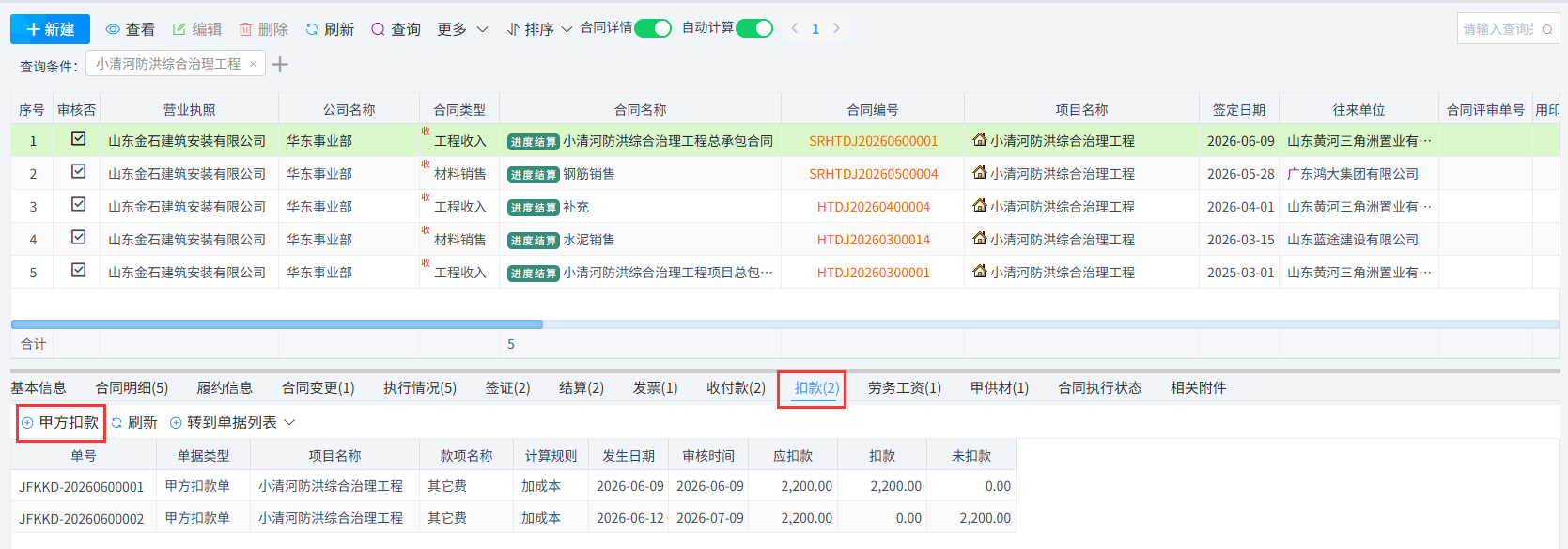The width and height of the screenshot is (1568, 549).
Task: Click the horizontal scrollbar of contract table
Action: pos(277,324)
